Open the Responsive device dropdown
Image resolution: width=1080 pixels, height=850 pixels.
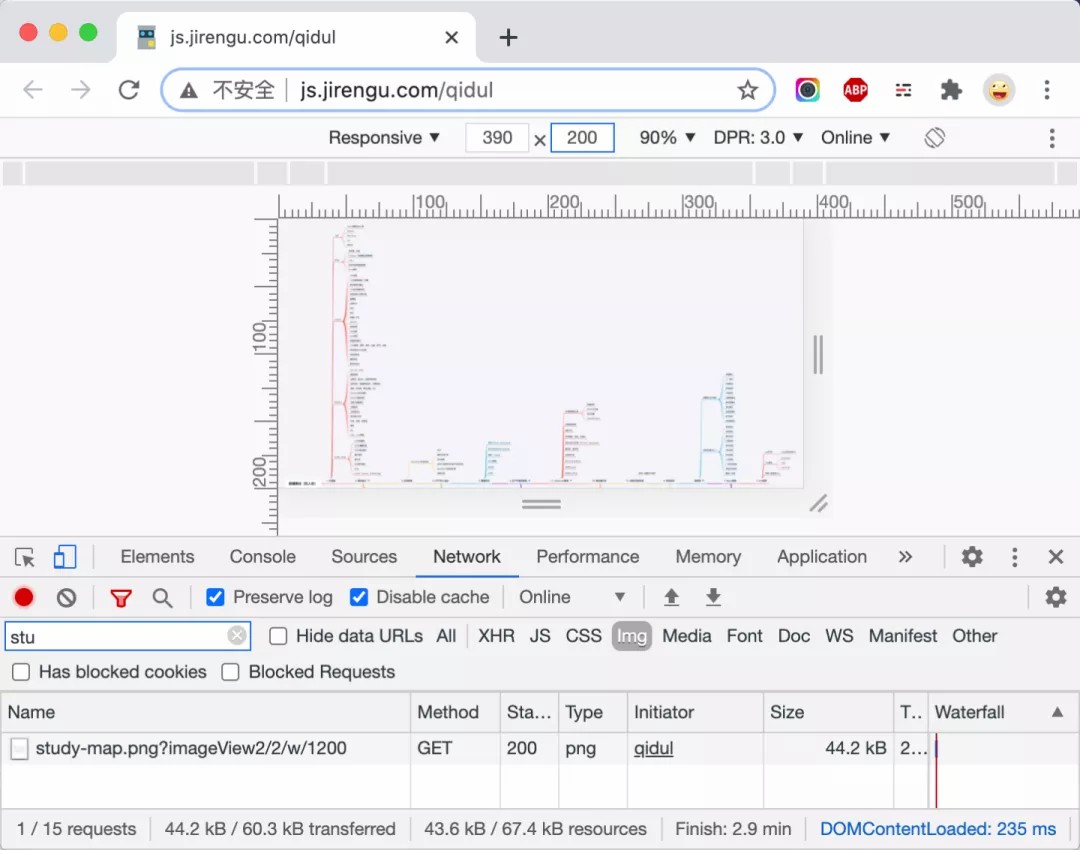tap(384, 138)
